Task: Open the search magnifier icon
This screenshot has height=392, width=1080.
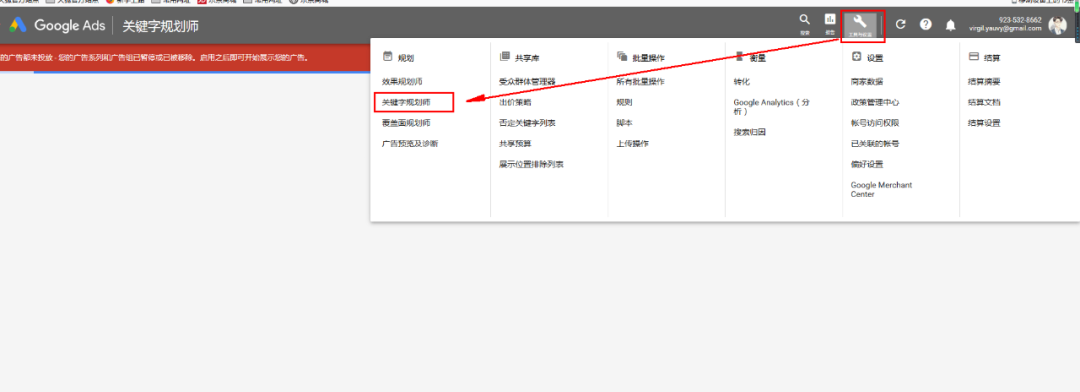Action: [804, 23]
